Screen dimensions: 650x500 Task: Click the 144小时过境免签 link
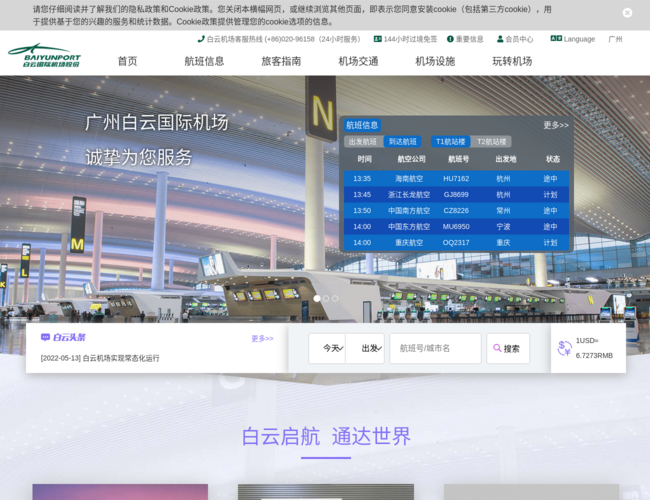coord(410,39)
